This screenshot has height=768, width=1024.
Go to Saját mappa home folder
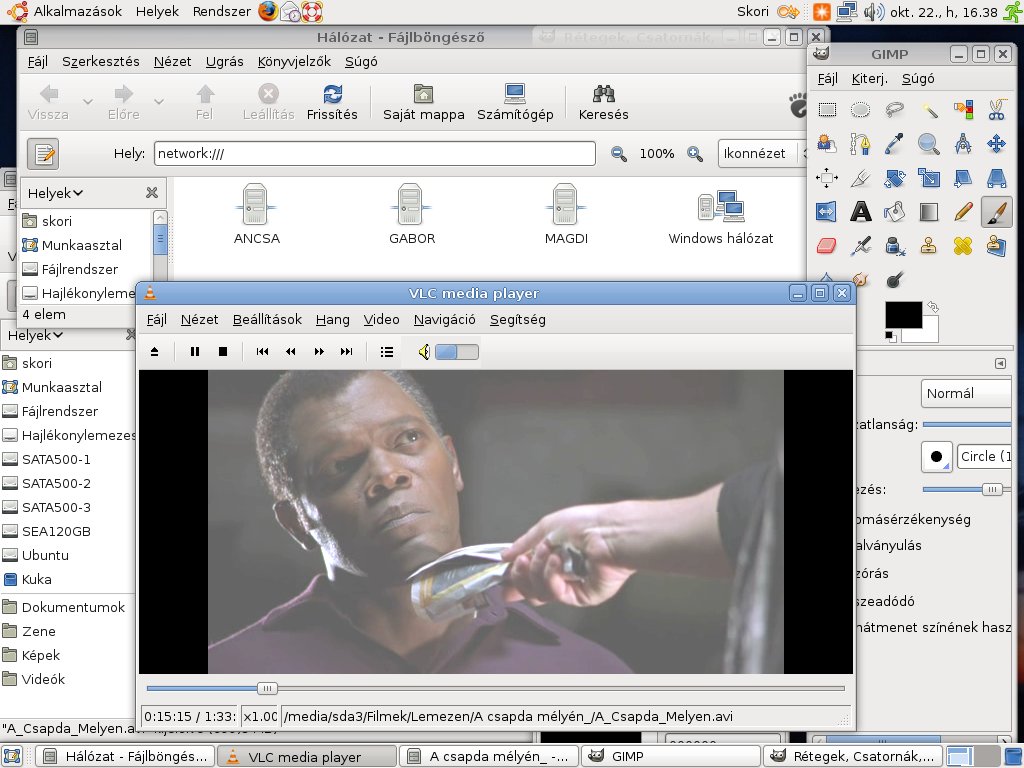point(424,102)
